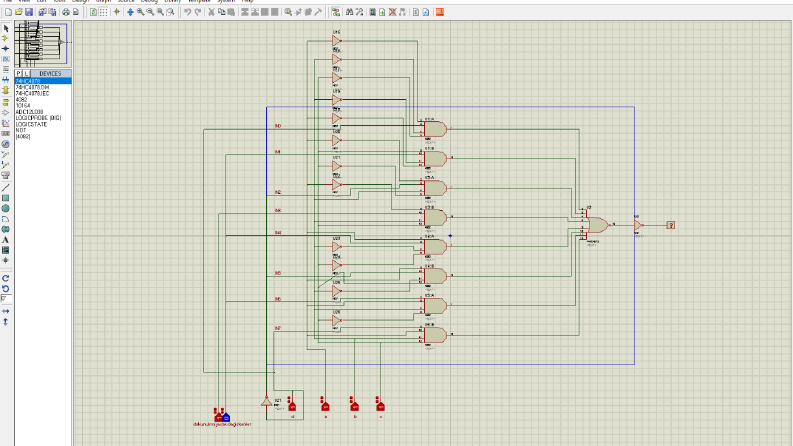793x446 pixels.
Task: Choose the Selection mode arrow
Action: 6,29
